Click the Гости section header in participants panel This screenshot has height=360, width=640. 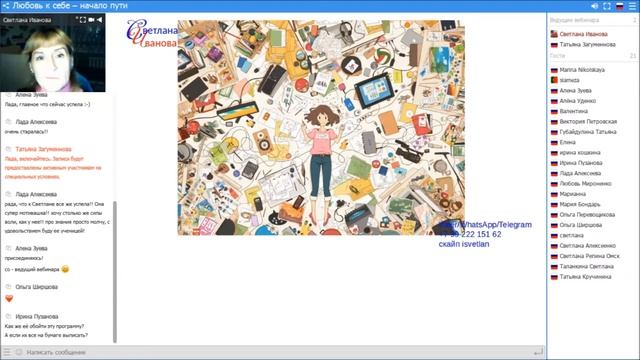coord(557,56)
